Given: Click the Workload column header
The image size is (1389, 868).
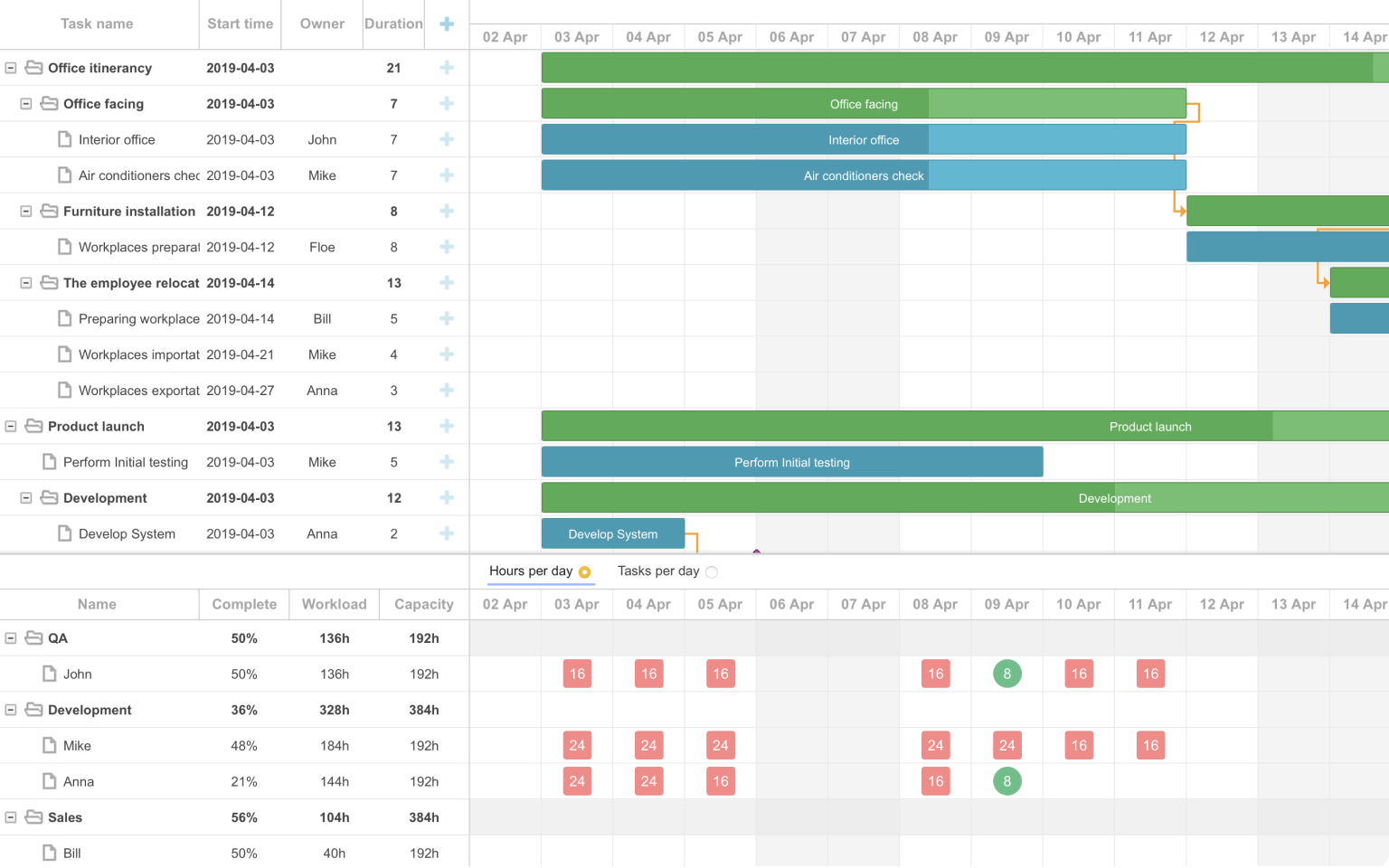Looking at the screenshot, I should point(334,604).
